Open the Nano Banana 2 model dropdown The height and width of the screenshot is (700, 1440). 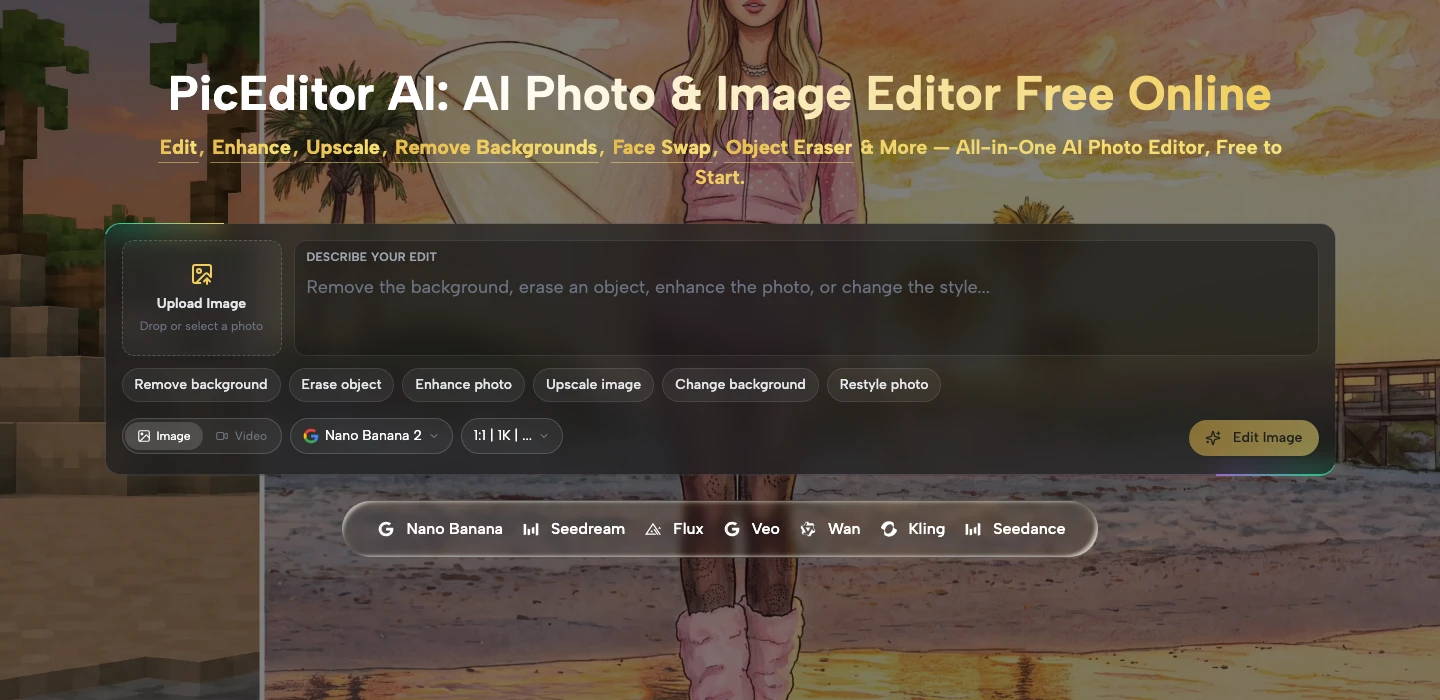371,436
